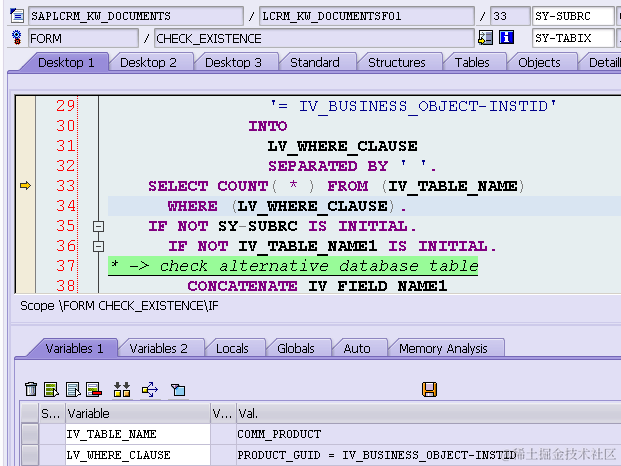Click the LCRM_KW_DOCUMENTSF01 include field
621x466 pixels.
point(367,16)
